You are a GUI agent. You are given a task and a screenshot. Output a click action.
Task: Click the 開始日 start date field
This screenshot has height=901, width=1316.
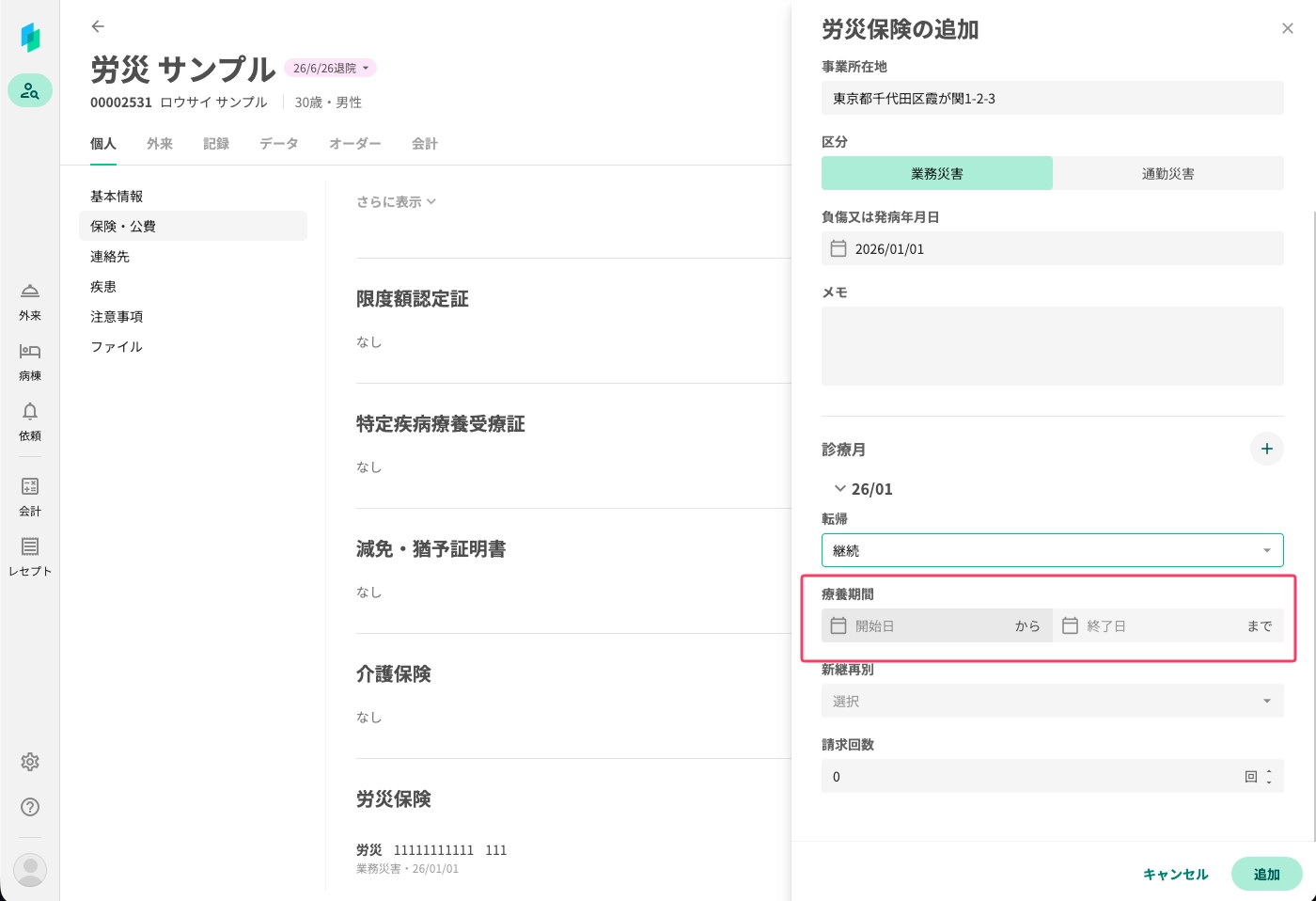(x=937, y=625)
